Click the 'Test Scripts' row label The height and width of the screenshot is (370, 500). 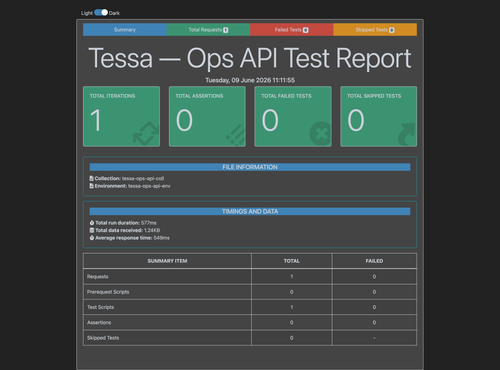pos(100,307)
